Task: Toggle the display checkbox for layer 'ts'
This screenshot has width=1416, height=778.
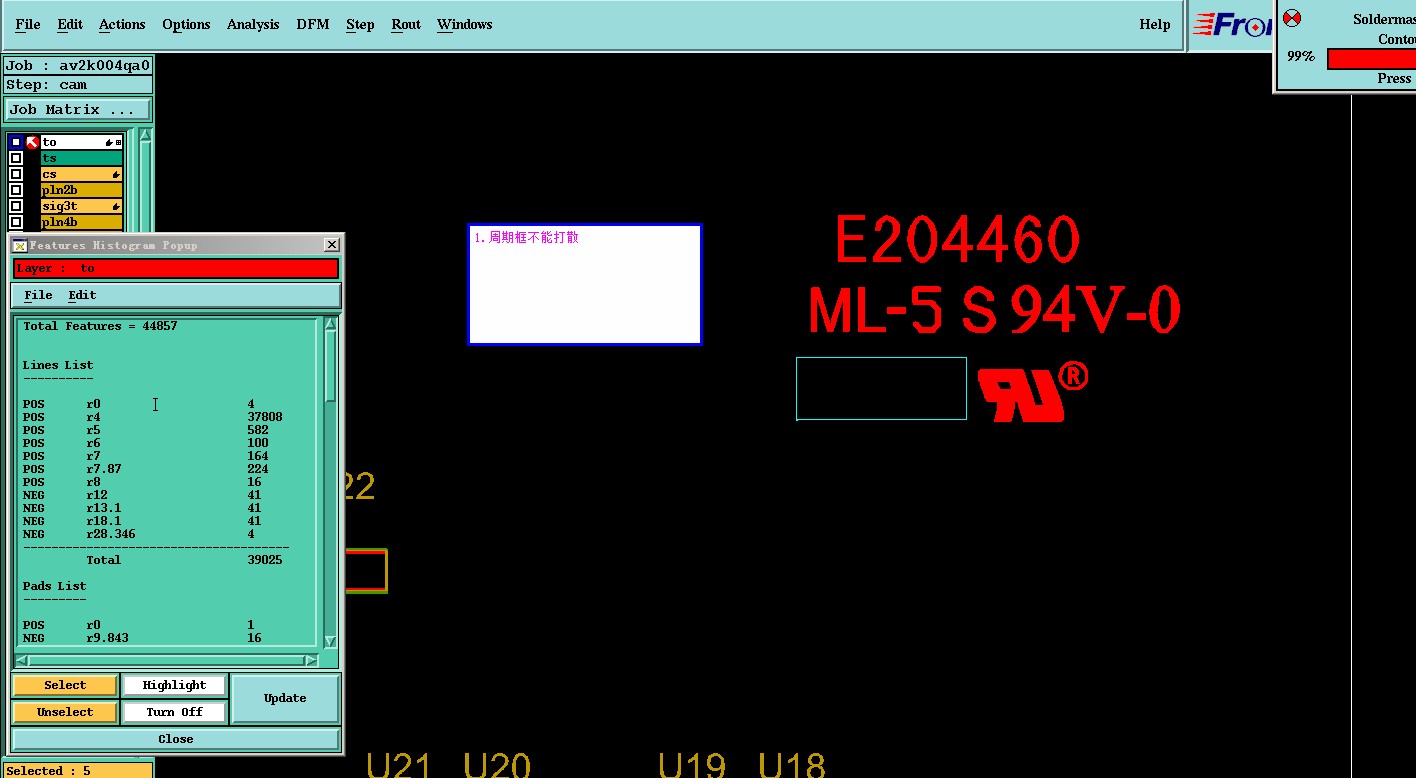Action: tap(16, 158)
